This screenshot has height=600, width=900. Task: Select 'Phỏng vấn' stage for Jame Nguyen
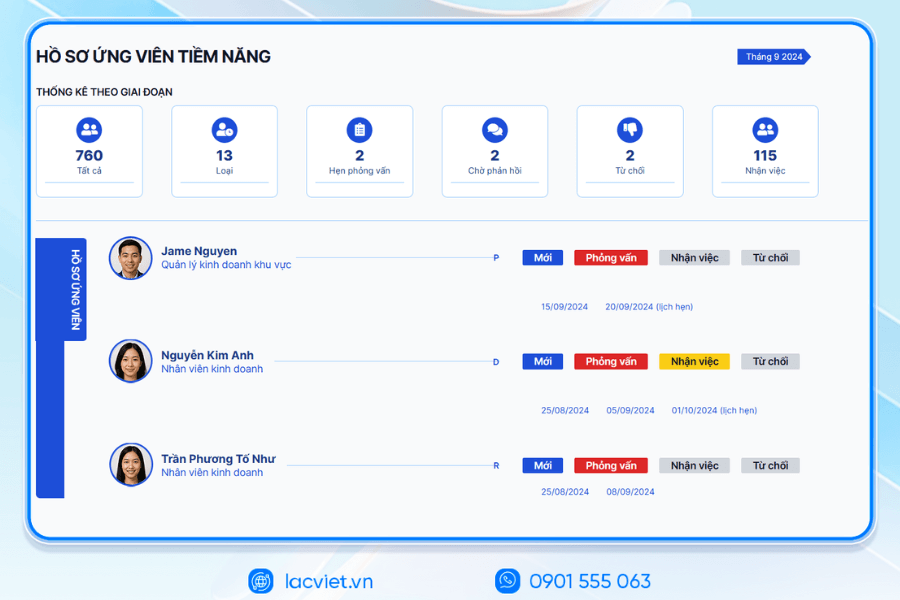point(611,258)
